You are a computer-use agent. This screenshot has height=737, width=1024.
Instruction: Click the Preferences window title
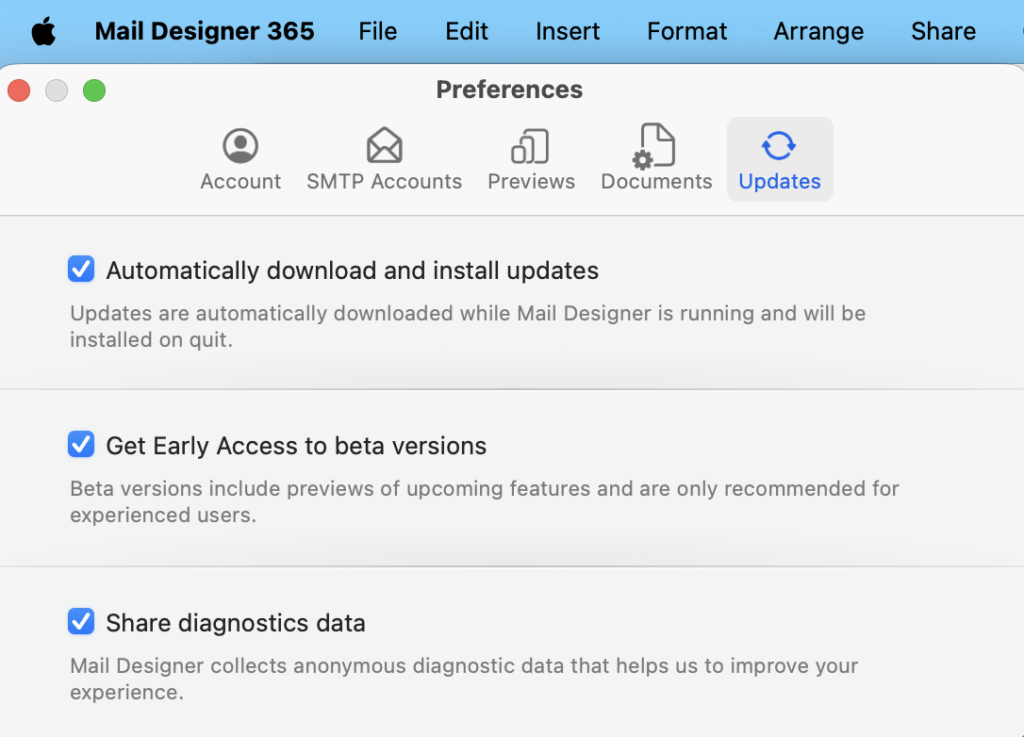(x=509, y=90)
